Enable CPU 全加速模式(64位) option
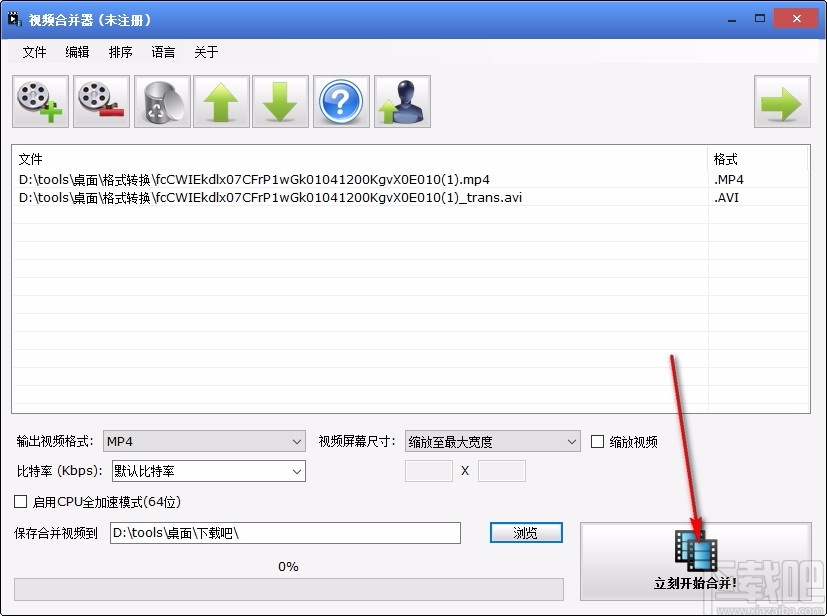827x616 pixels. 18,501
